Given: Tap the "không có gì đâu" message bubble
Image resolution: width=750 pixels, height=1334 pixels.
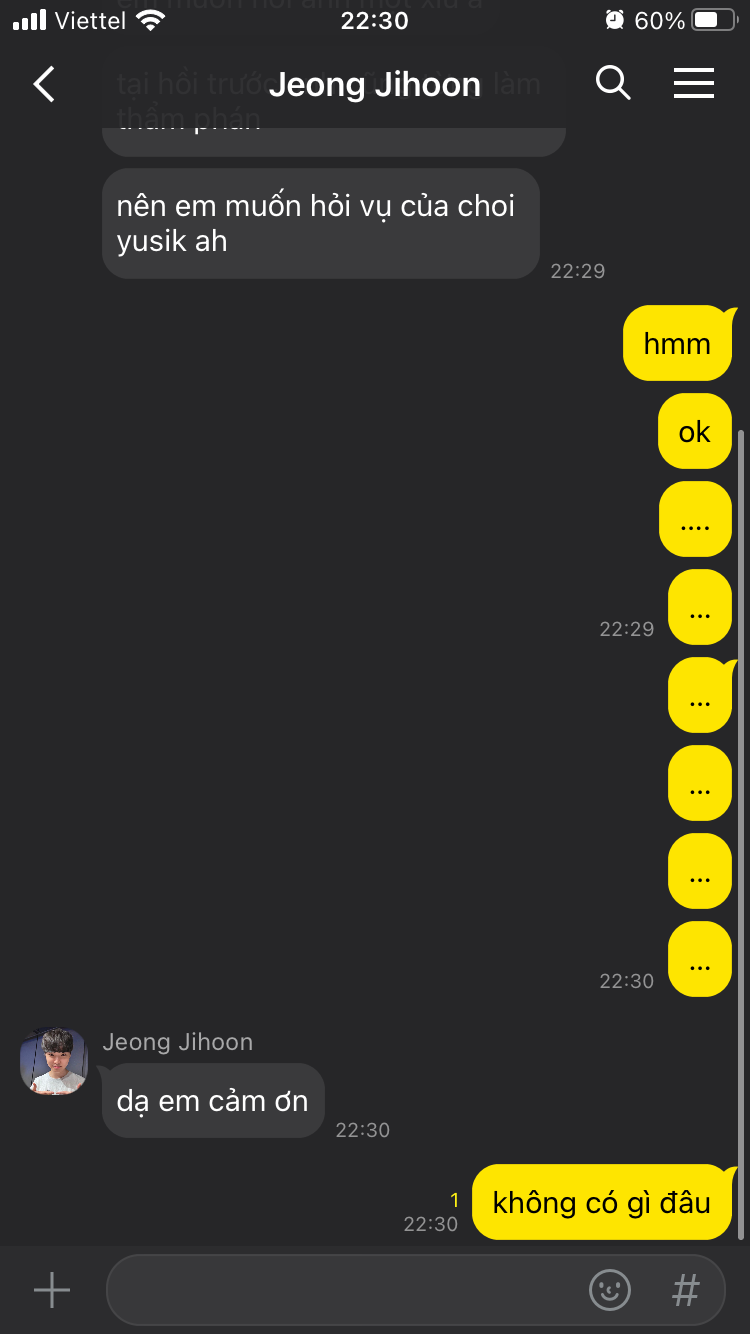Looking at the screenshot, I should point(602,1202).
